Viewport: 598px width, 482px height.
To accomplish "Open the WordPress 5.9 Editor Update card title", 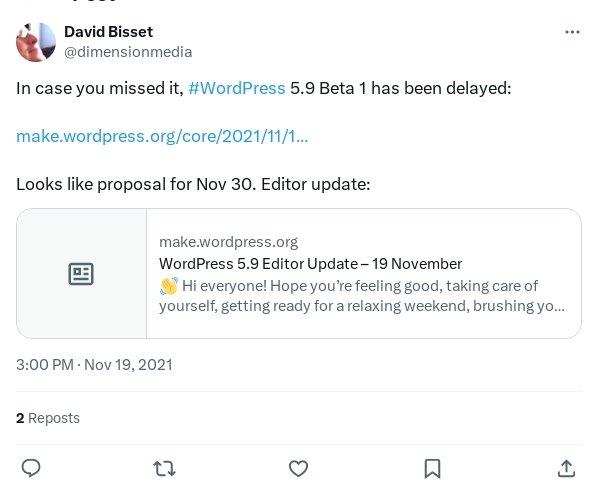I will point(310,264).
